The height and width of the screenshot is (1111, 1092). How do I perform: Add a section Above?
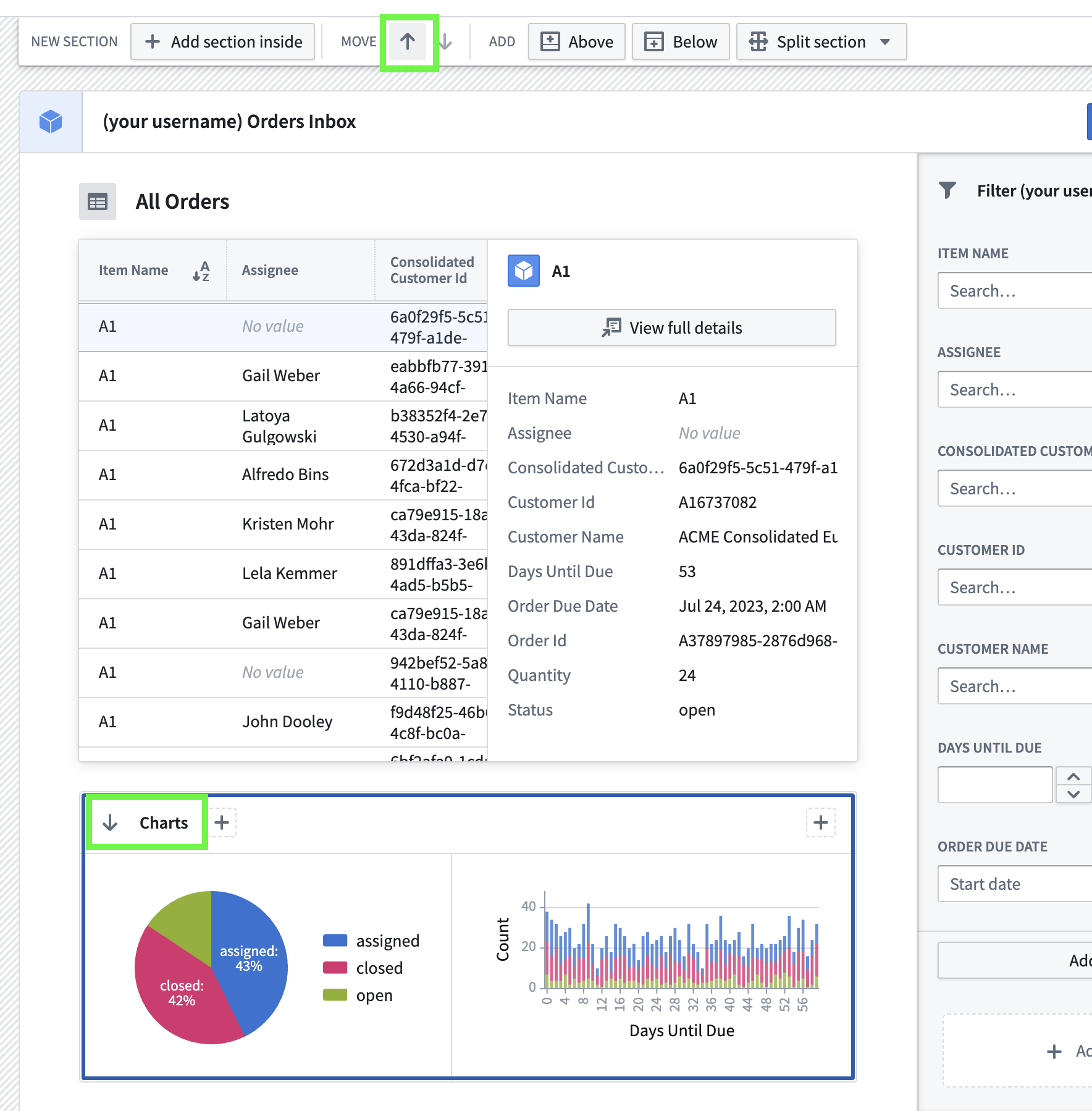pos(577,42)
